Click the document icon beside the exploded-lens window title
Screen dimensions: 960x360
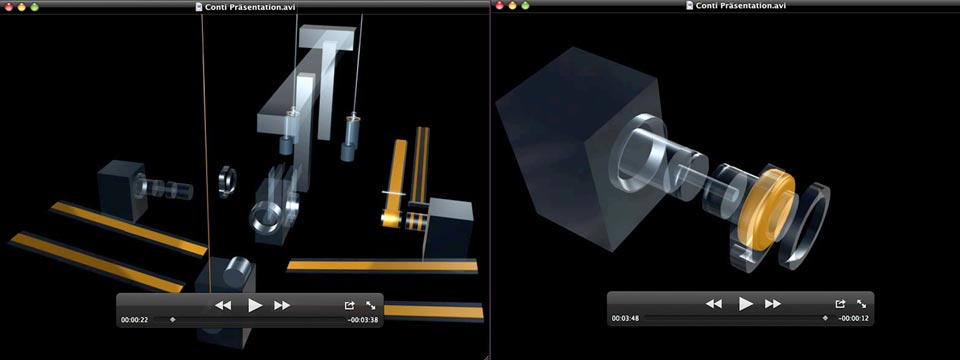click(x=689, y=6)
